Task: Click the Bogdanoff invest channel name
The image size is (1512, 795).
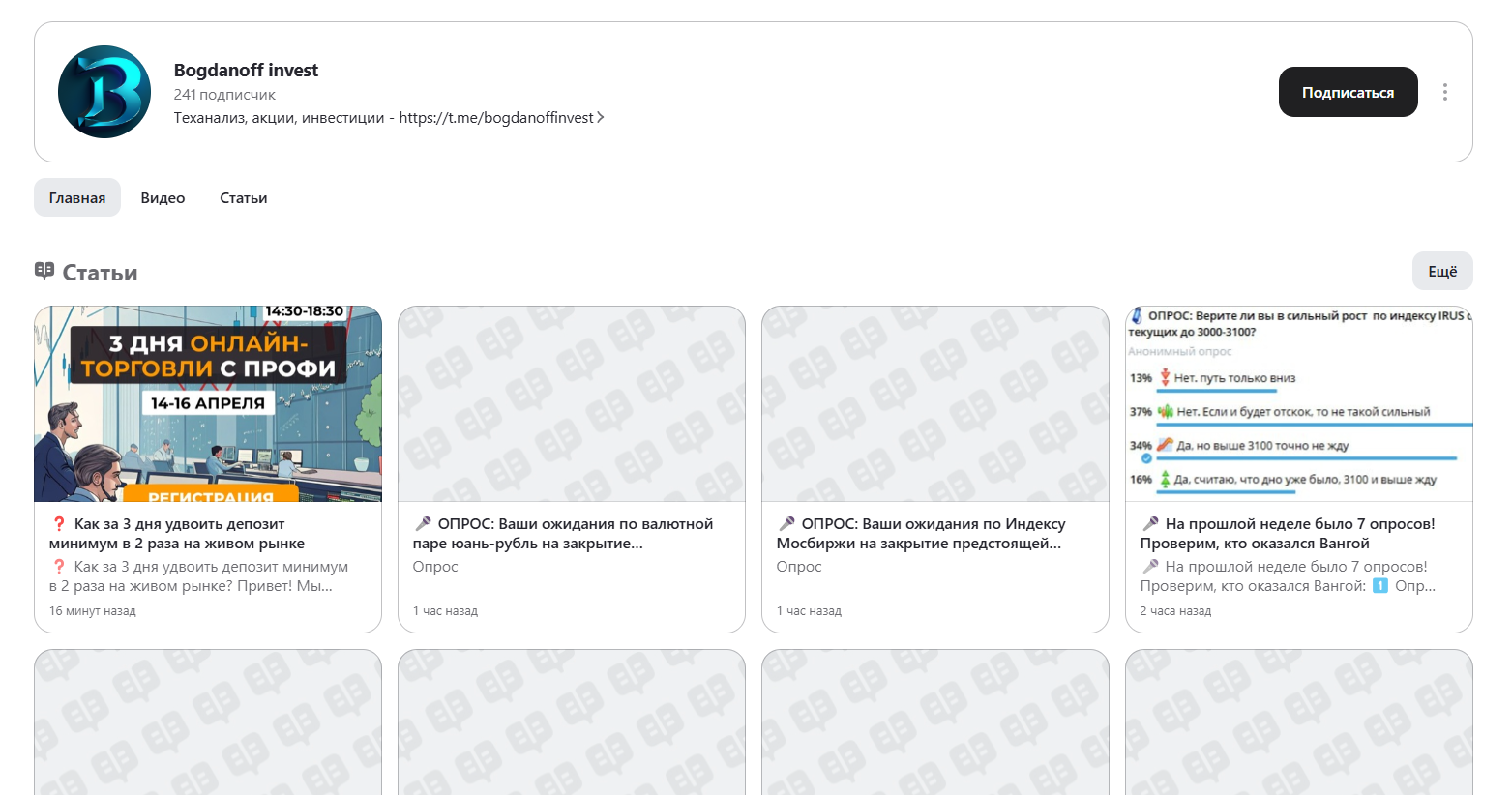Action: 246,70
